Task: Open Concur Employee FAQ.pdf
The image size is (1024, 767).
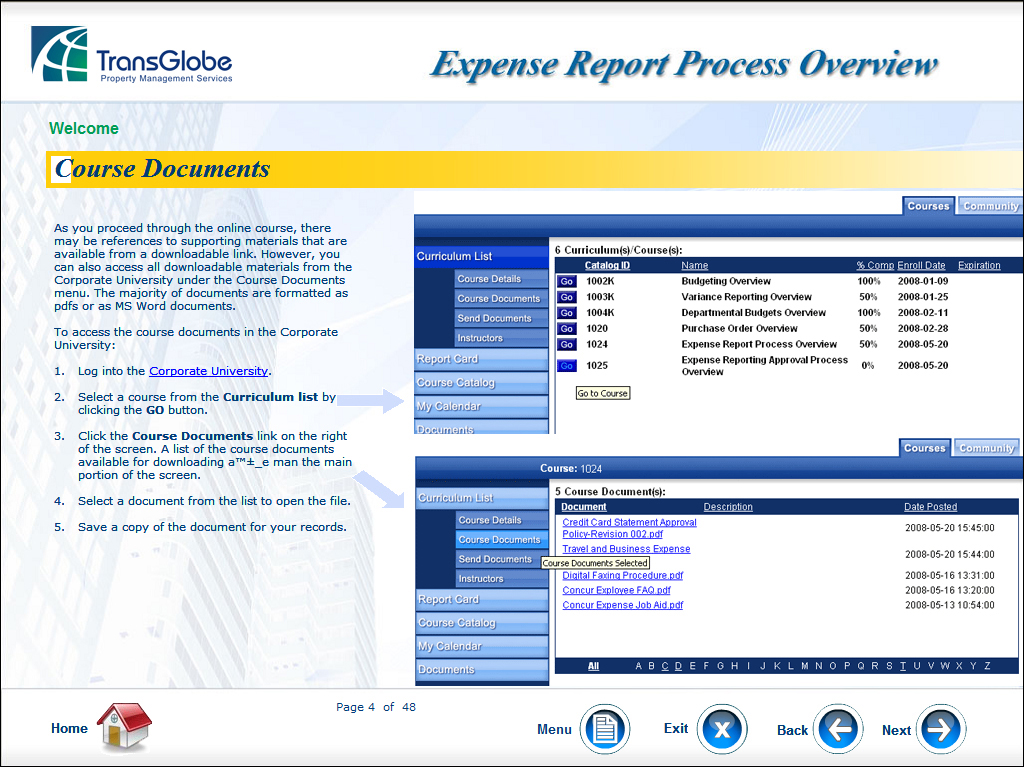Action: tap(616, 590)
